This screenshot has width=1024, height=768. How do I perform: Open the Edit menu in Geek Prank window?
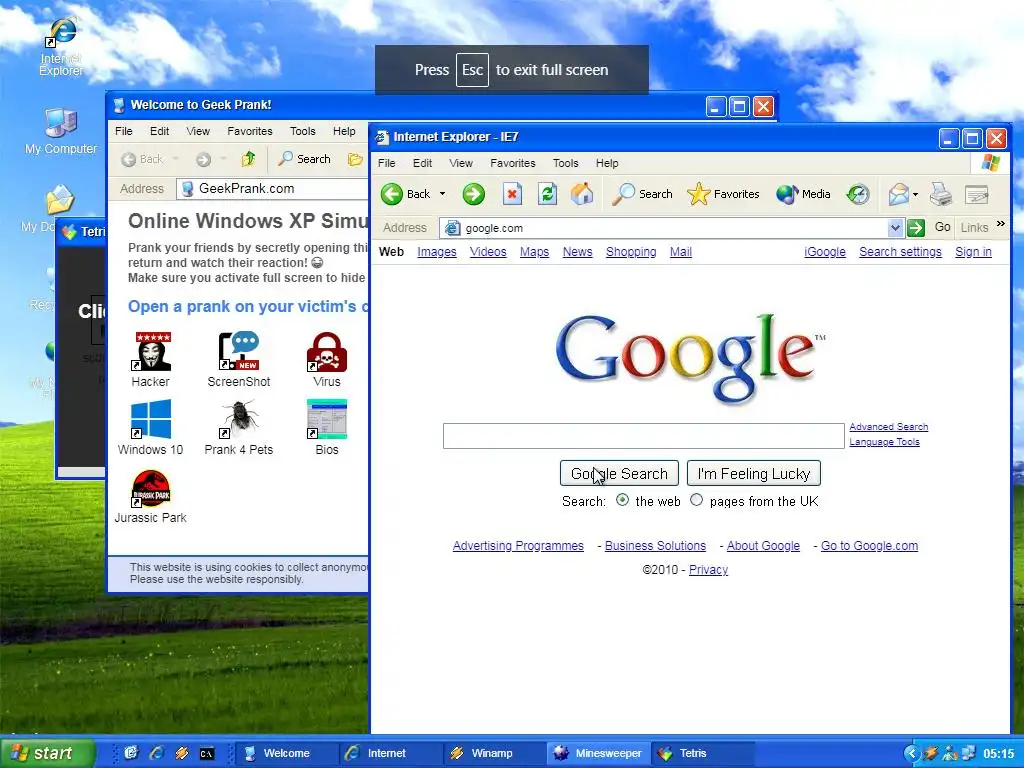pos(159,131)
